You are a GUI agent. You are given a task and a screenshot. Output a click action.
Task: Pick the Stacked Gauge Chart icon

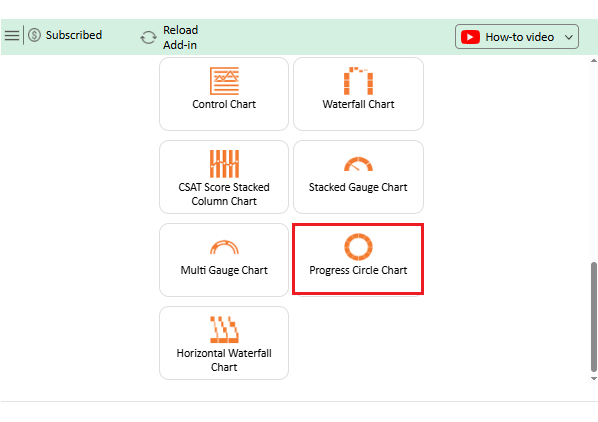(358, 164)
